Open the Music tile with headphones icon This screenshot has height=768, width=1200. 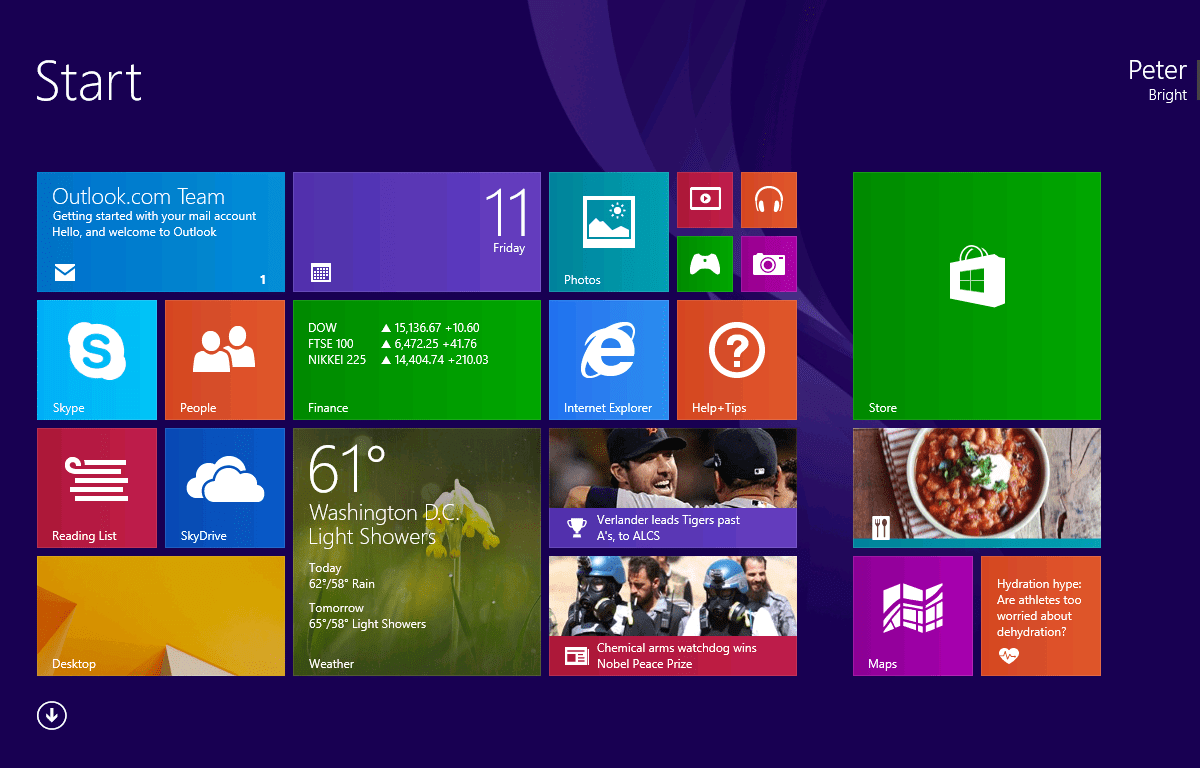[769, 200]
